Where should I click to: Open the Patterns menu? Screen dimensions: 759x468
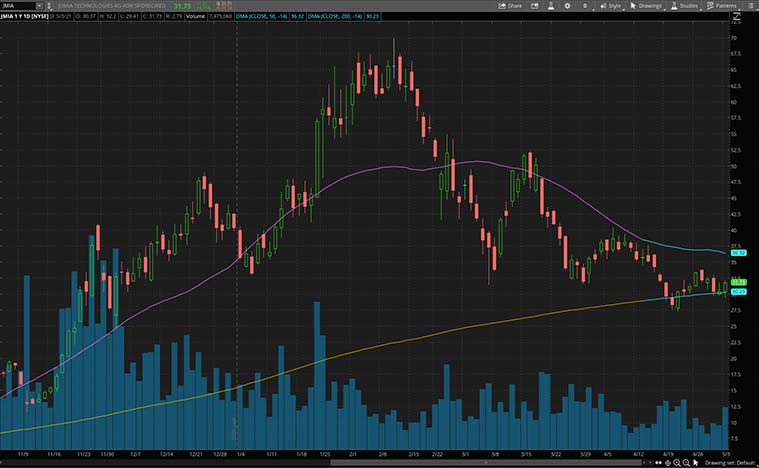click(x=722, y=6)
